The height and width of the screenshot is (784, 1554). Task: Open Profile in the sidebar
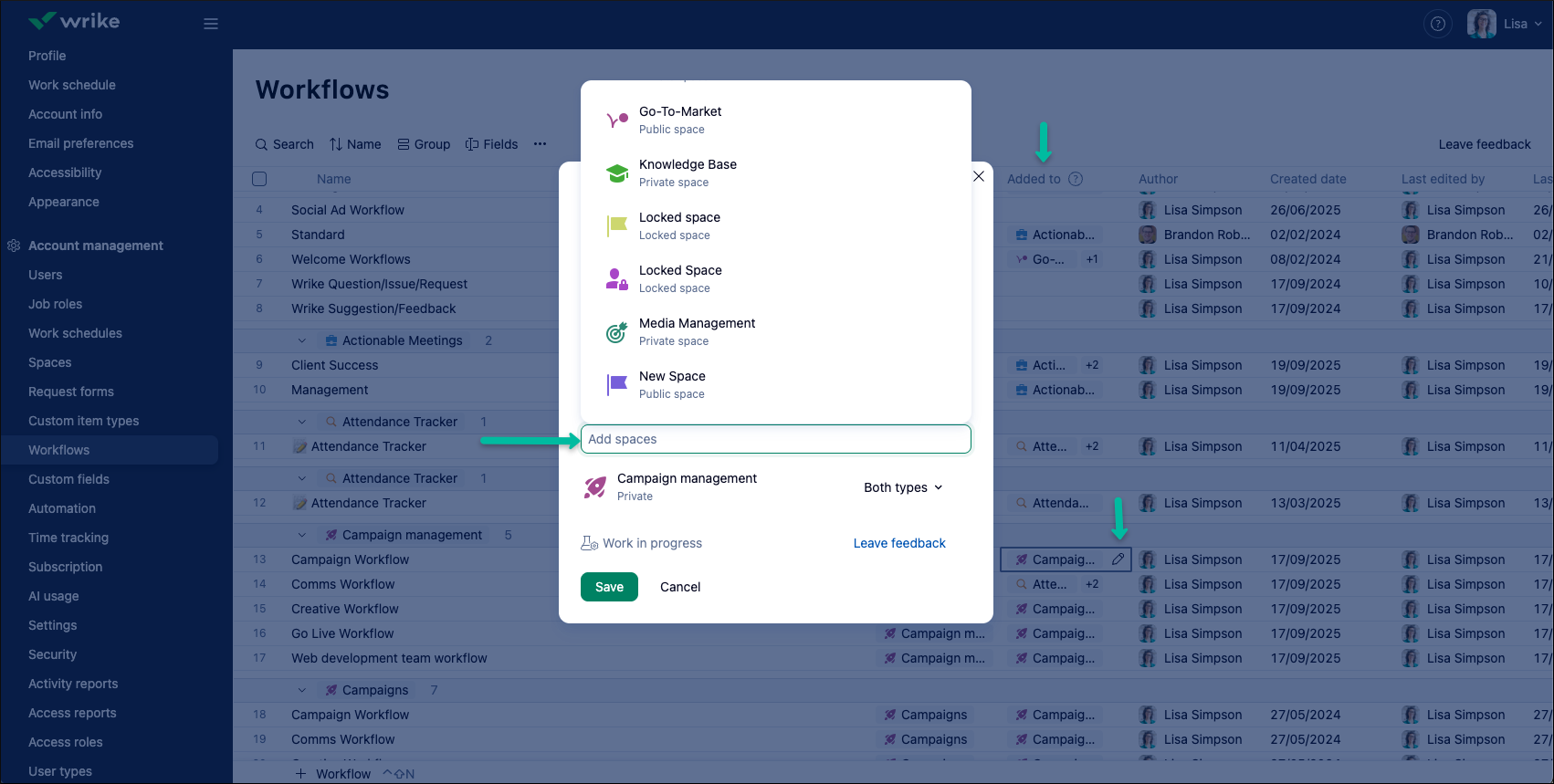pyautogui.click(x=47, y=56)
